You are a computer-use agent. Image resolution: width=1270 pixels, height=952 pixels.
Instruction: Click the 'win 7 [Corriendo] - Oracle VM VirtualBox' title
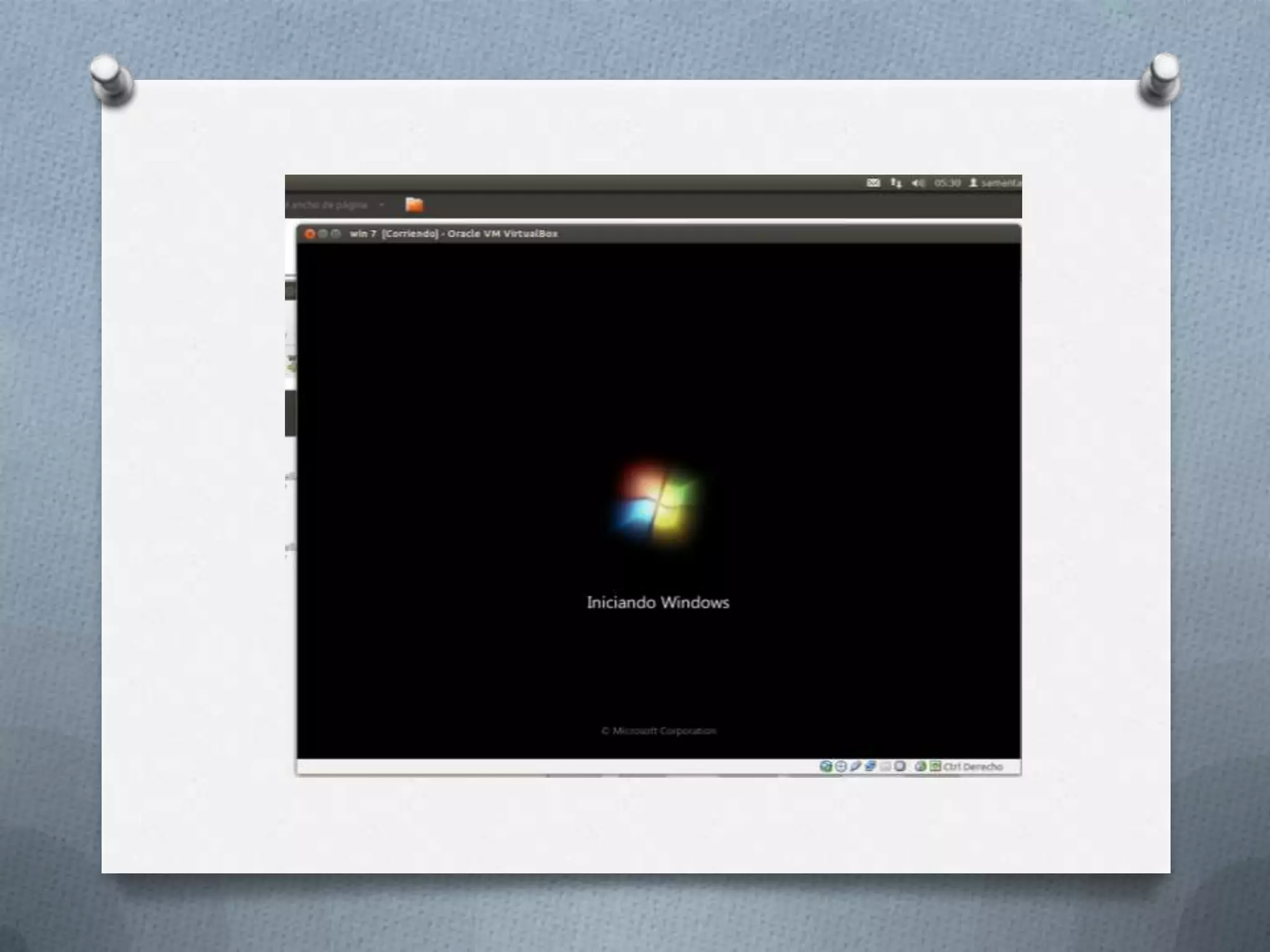[454, 234]
